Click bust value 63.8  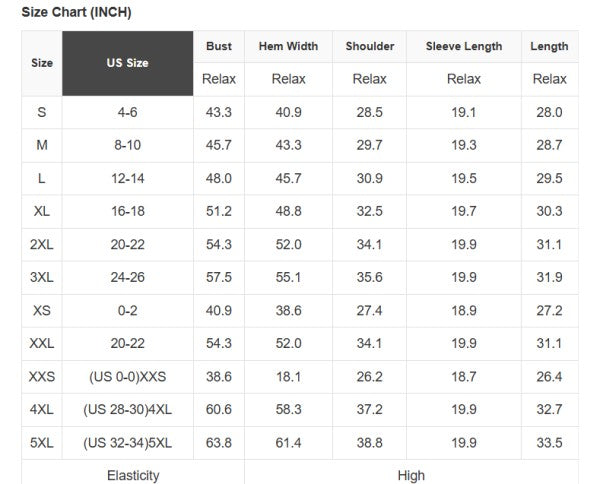click(x=219, y=443)
